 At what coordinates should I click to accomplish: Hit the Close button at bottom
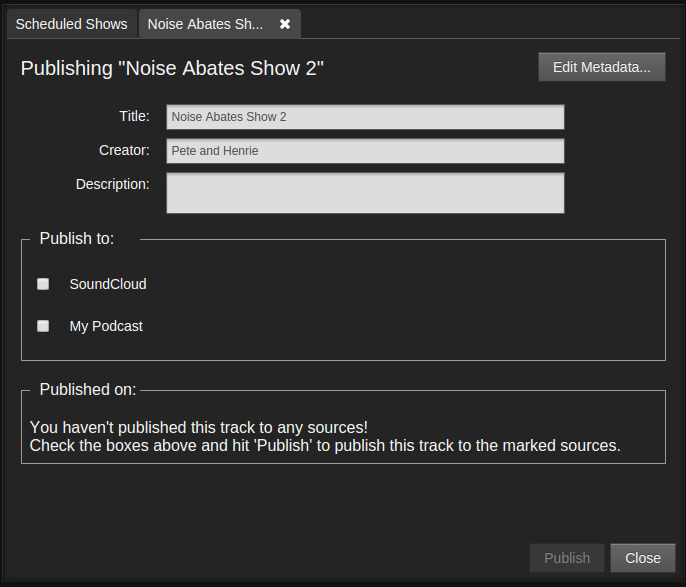642,558
